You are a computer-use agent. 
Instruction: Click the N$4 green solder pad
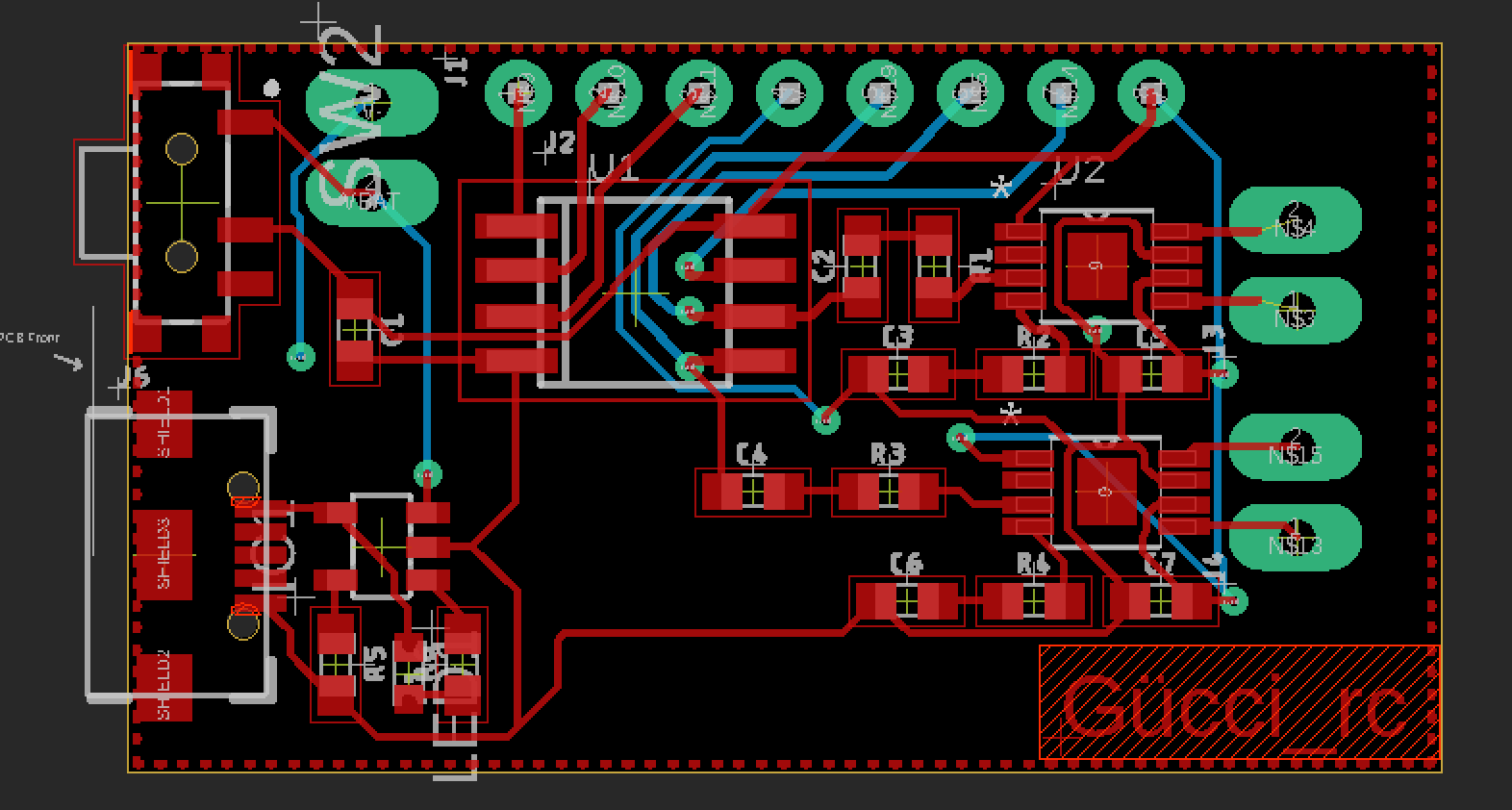pyautogui.click(x=1297, y=220)
